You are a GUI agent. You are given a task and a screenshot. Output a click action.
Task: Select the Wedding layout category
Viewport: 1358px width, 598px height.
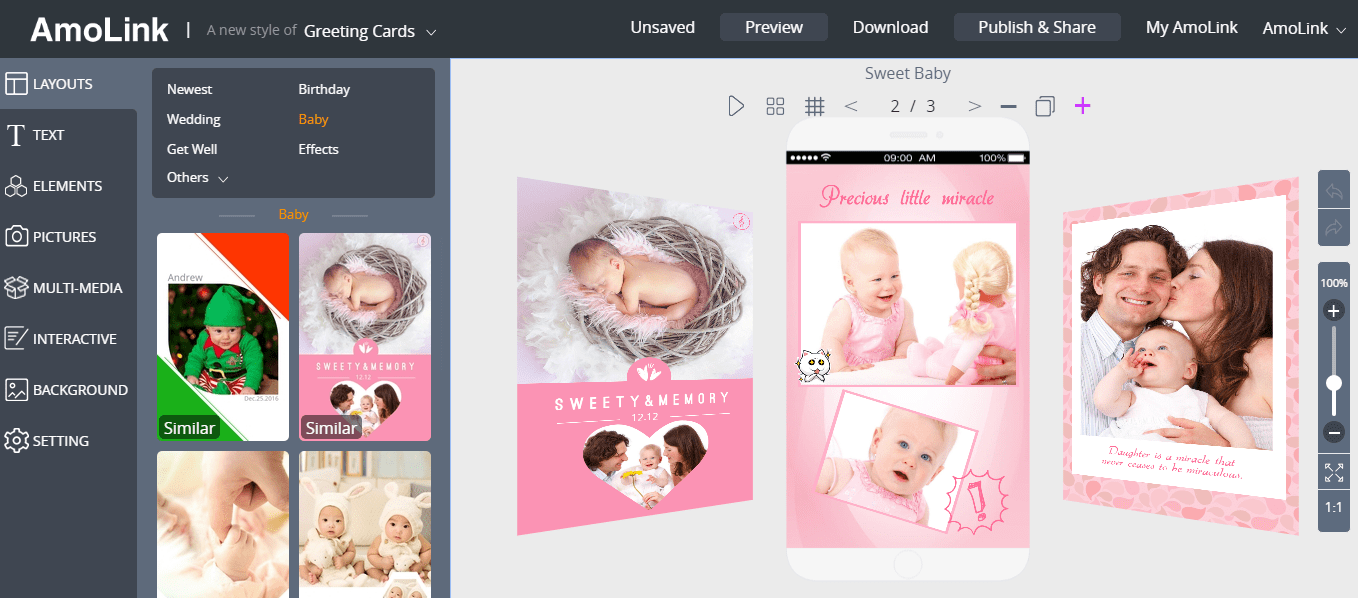193,119
